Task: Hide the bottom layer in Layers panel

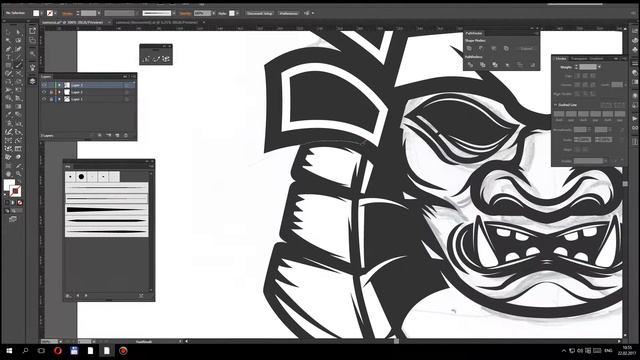Action: [44, 99]
